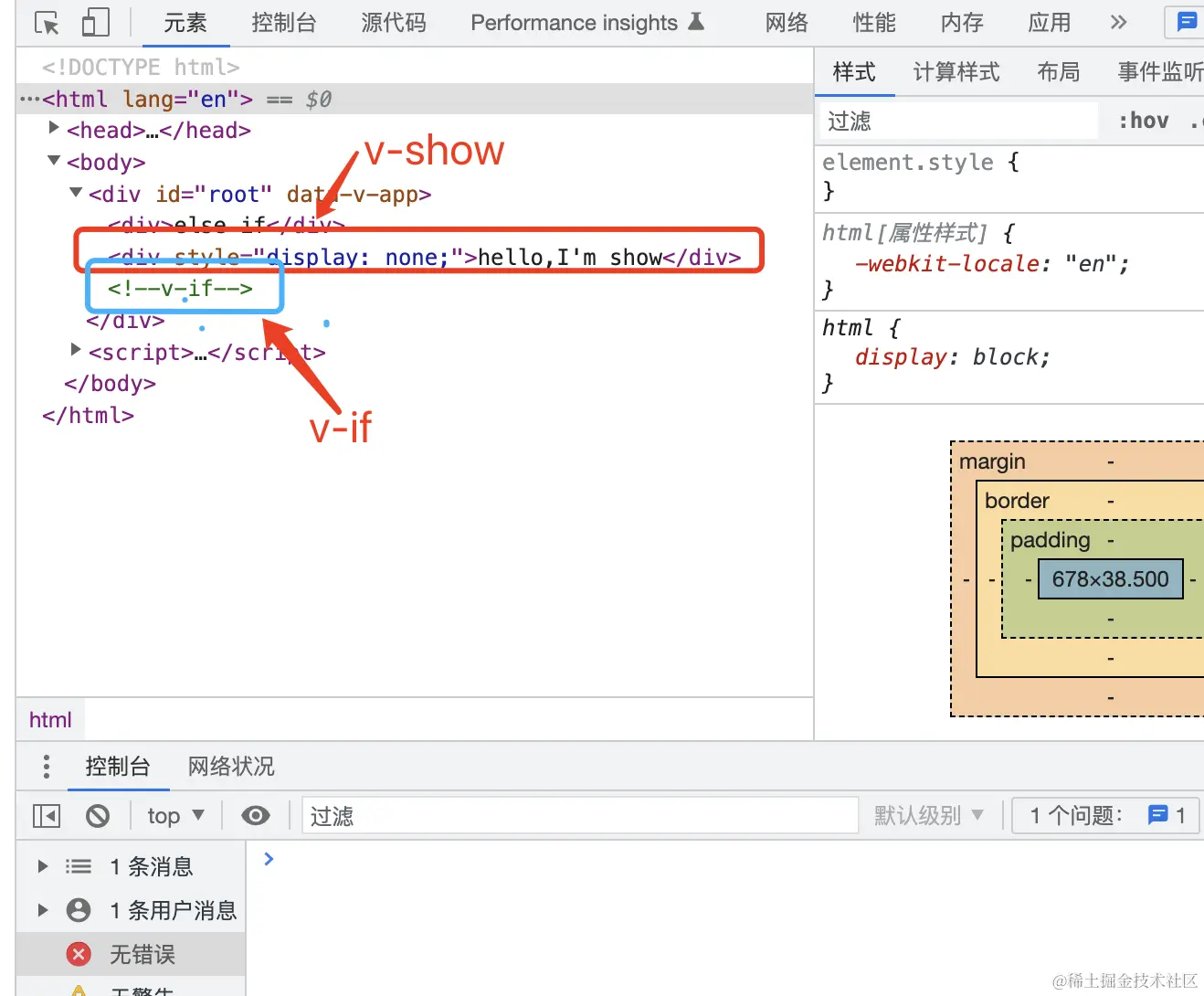Viewport: 1204px width, 996px height.
Task: Collapse the div id="root" node
Action: tap(76, 192)
